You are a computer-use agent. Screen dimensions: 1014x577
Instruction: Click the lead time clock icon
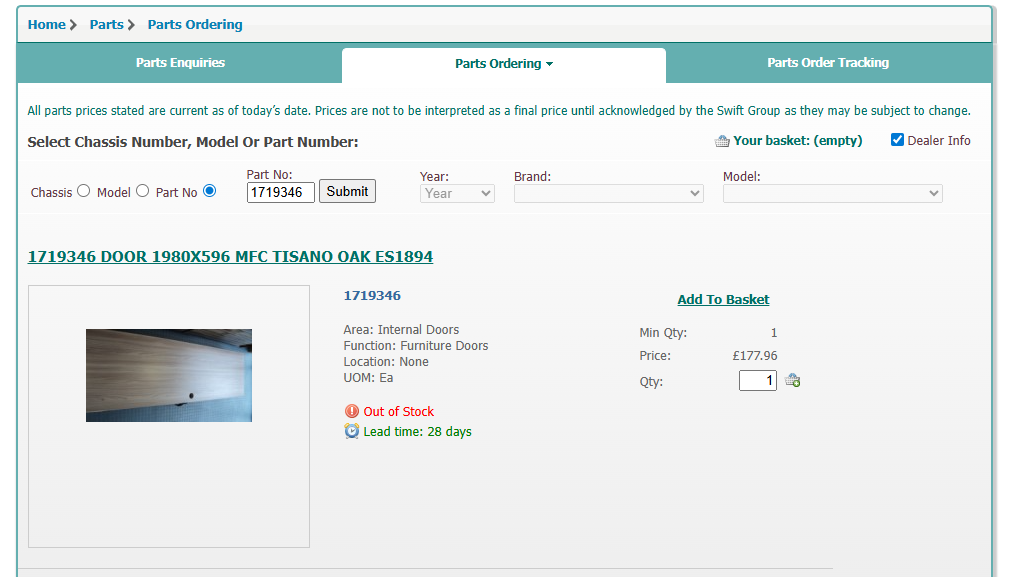[351, 431]
